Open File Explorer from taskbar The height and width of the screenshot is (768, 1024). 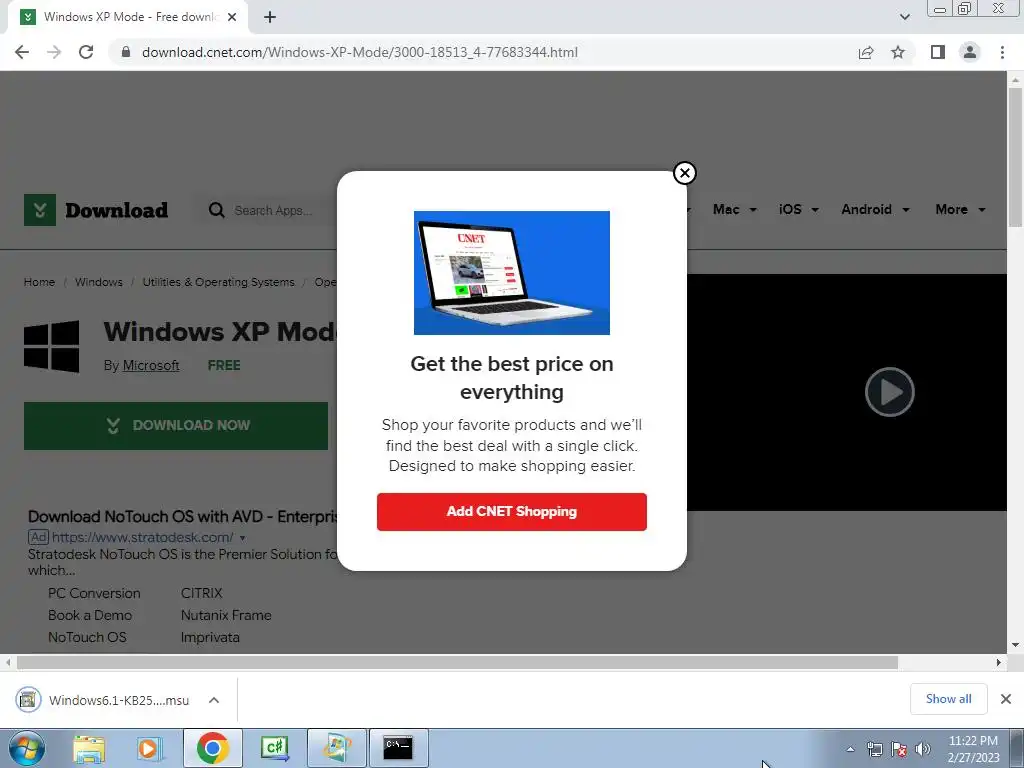(89, 748)
